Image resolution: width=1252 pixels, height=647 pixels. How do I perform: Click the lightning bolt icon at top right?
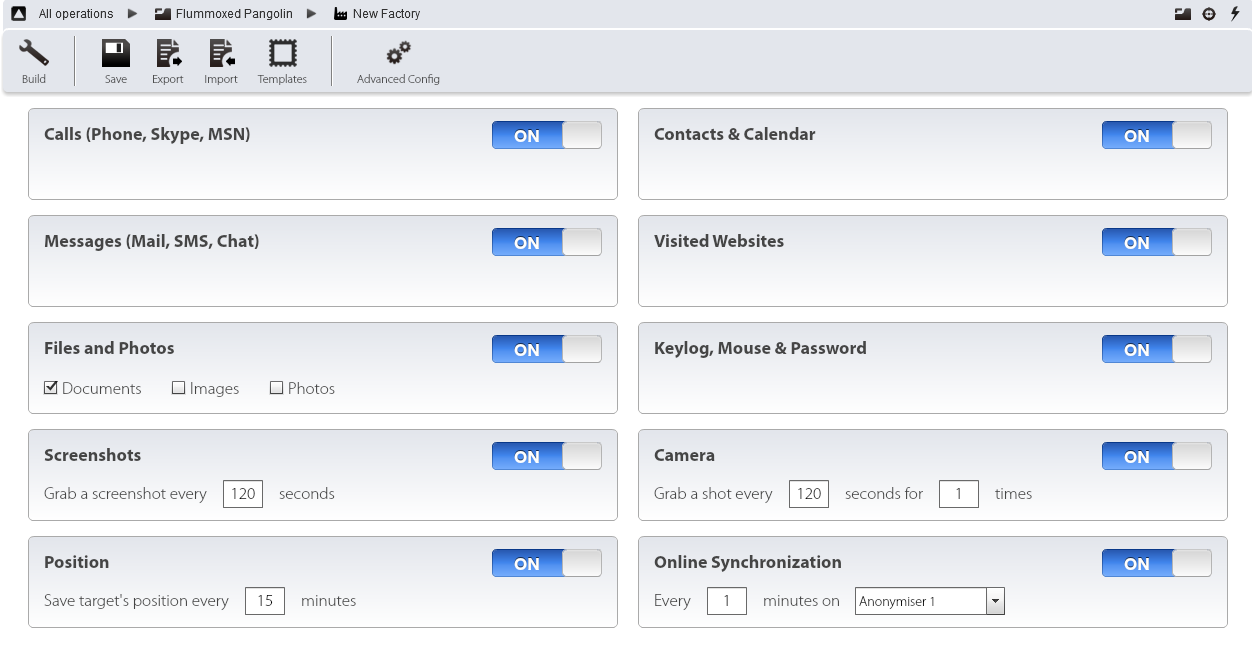pyautogui.click(x=1235, y=14)
